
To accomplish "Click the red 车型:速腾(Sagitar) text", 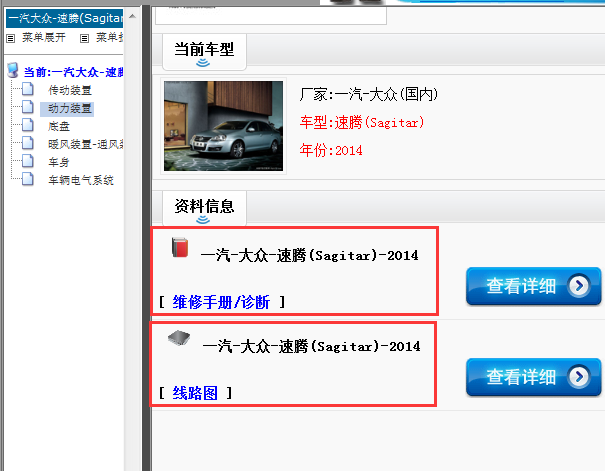I will coord(362,122).
